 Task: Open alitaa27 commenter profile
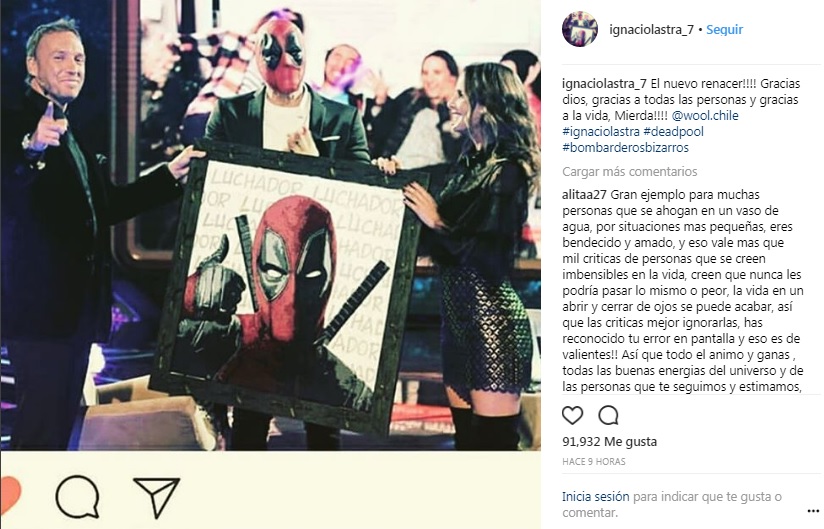[x=584, y=195]
